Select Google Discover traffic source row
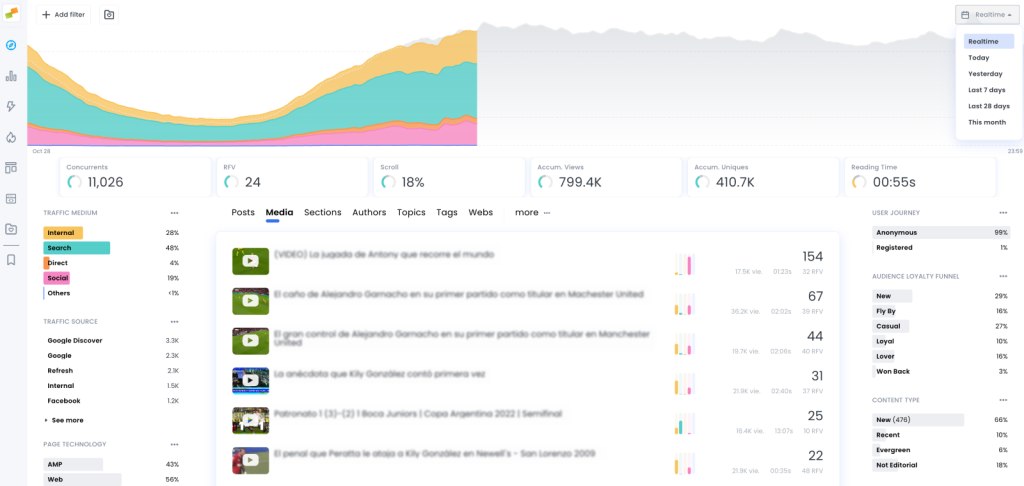This screenshot has height=486, width=1024. tap(111, 340)
